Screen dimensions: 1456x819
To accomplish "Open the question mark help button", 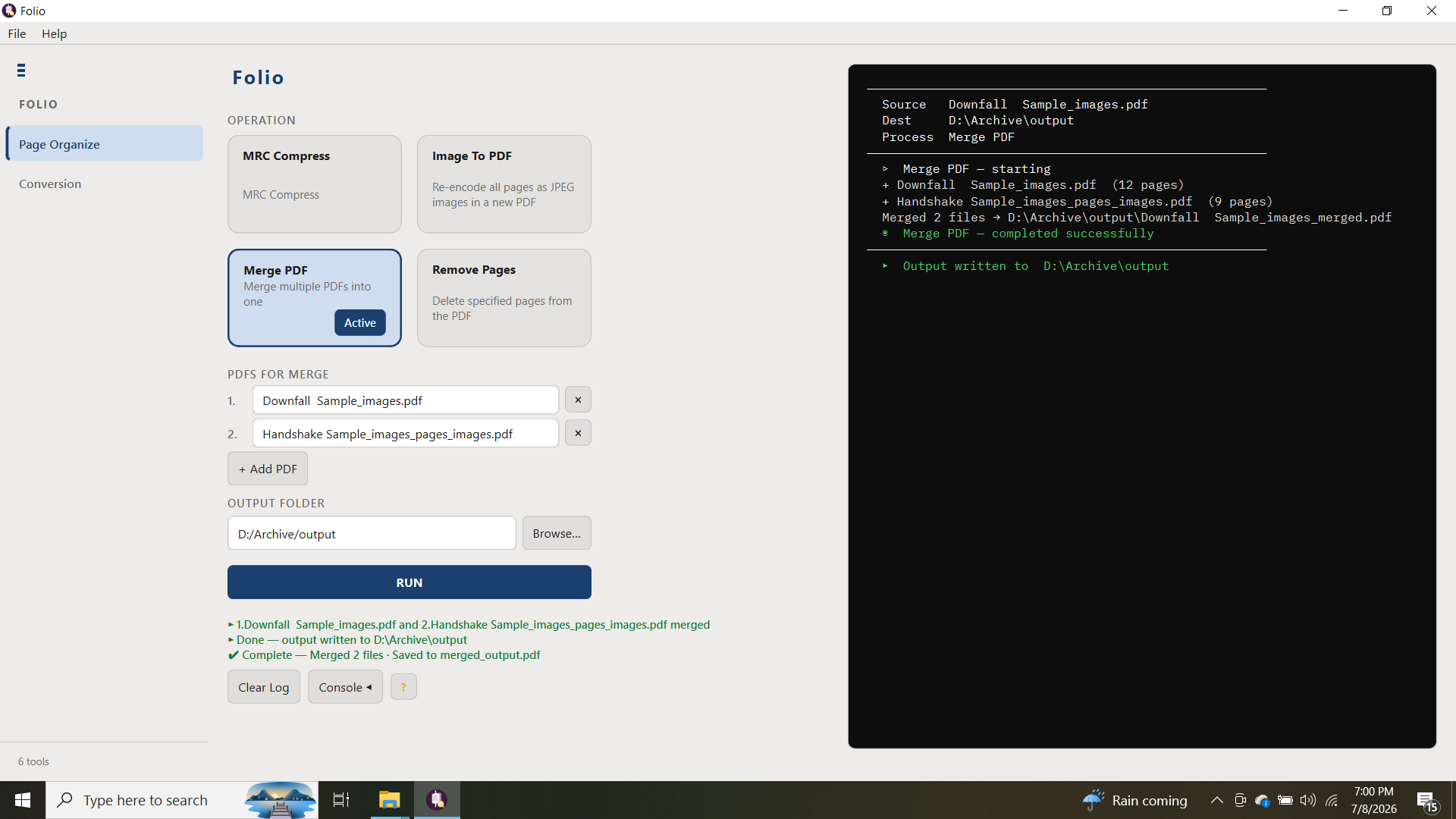I will tap(403, 687).
